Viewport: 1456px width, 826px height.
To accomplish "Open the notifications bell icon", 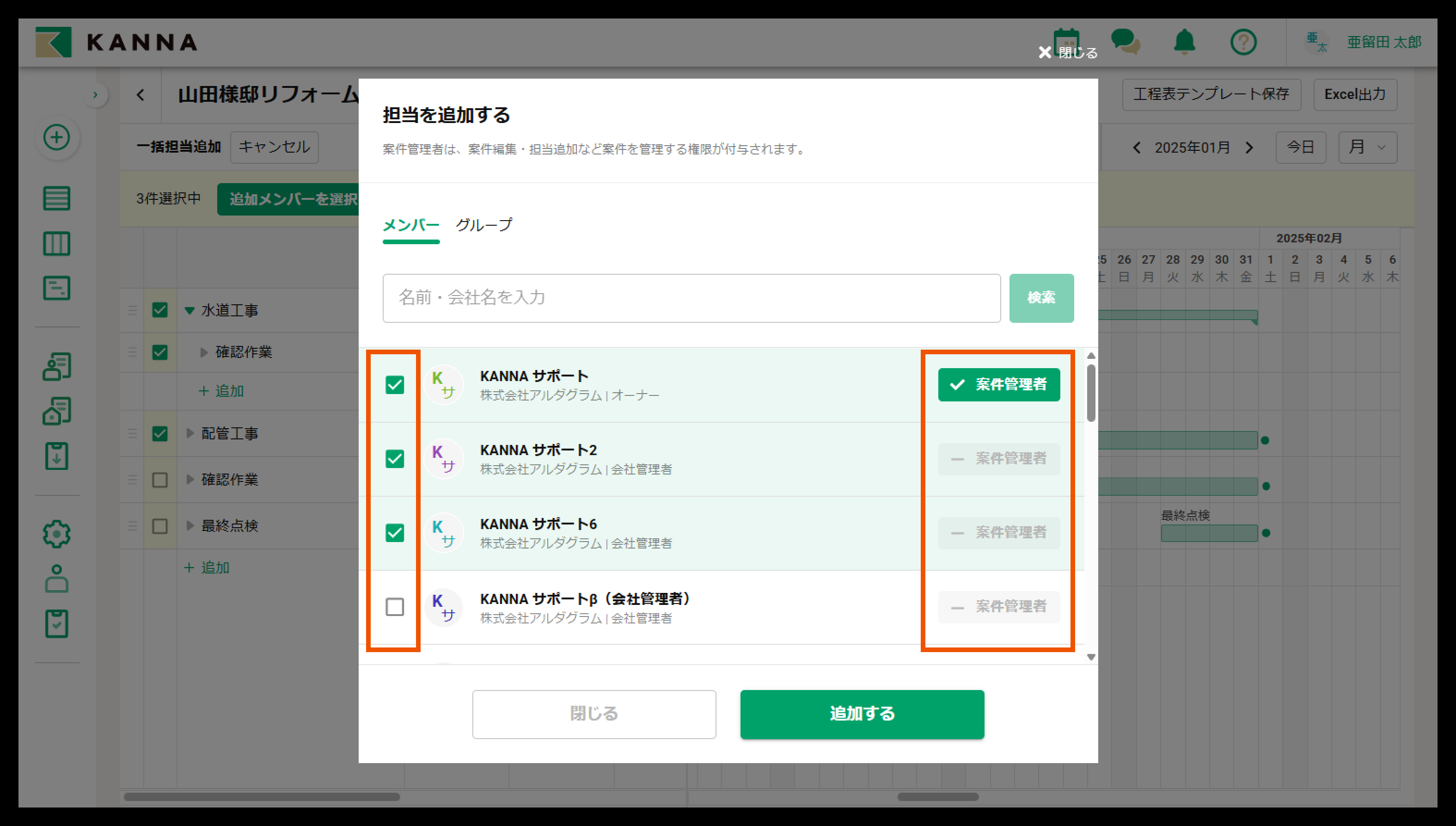I will point(1184,42).
